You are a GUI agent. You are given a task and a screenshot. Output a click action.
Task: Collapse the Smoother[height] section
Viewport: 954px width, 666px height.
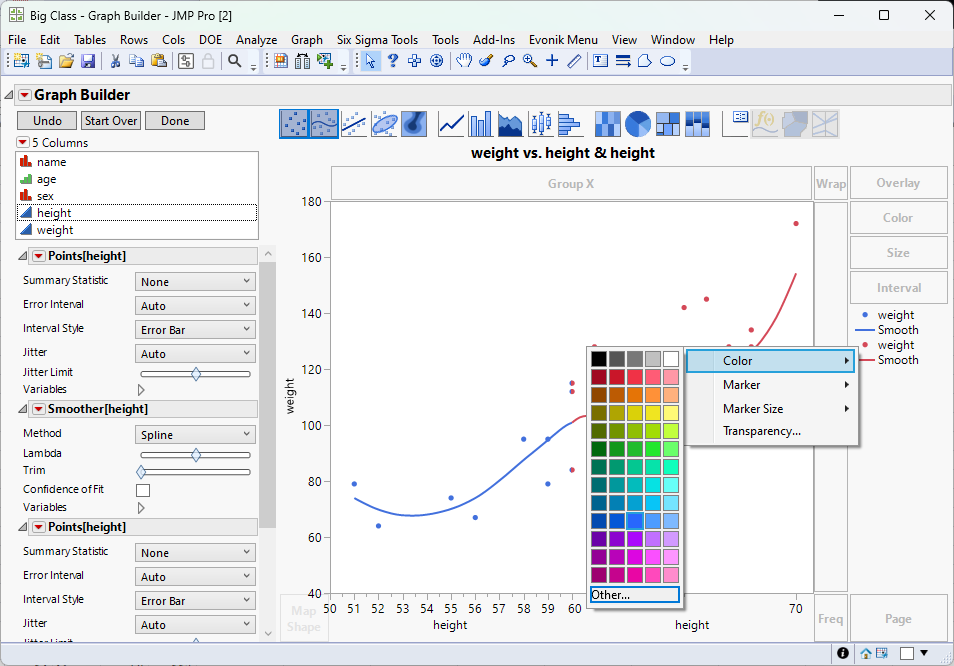tap(25, 409)
